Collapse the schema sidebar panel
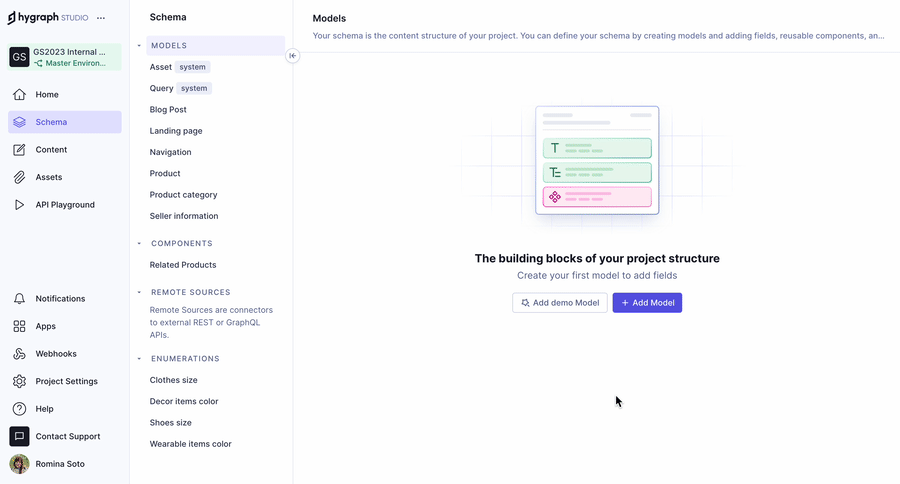 click(x=293, y=56)
